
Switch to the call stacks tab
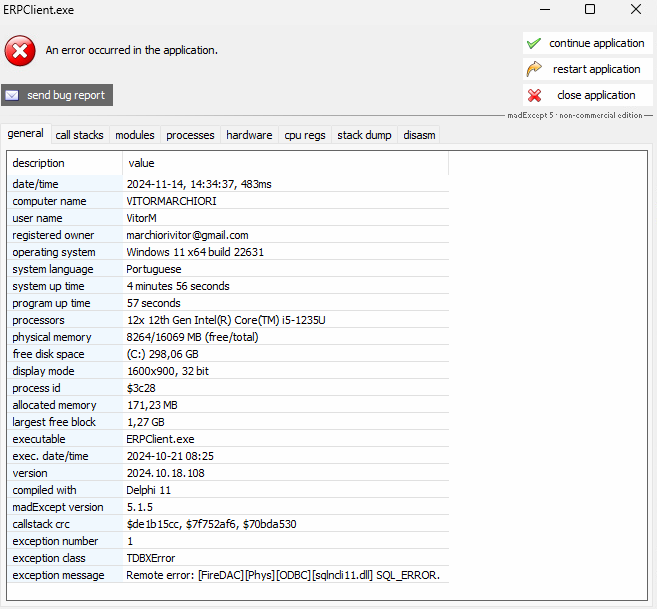pyautogui.click(x=79, y=135)
